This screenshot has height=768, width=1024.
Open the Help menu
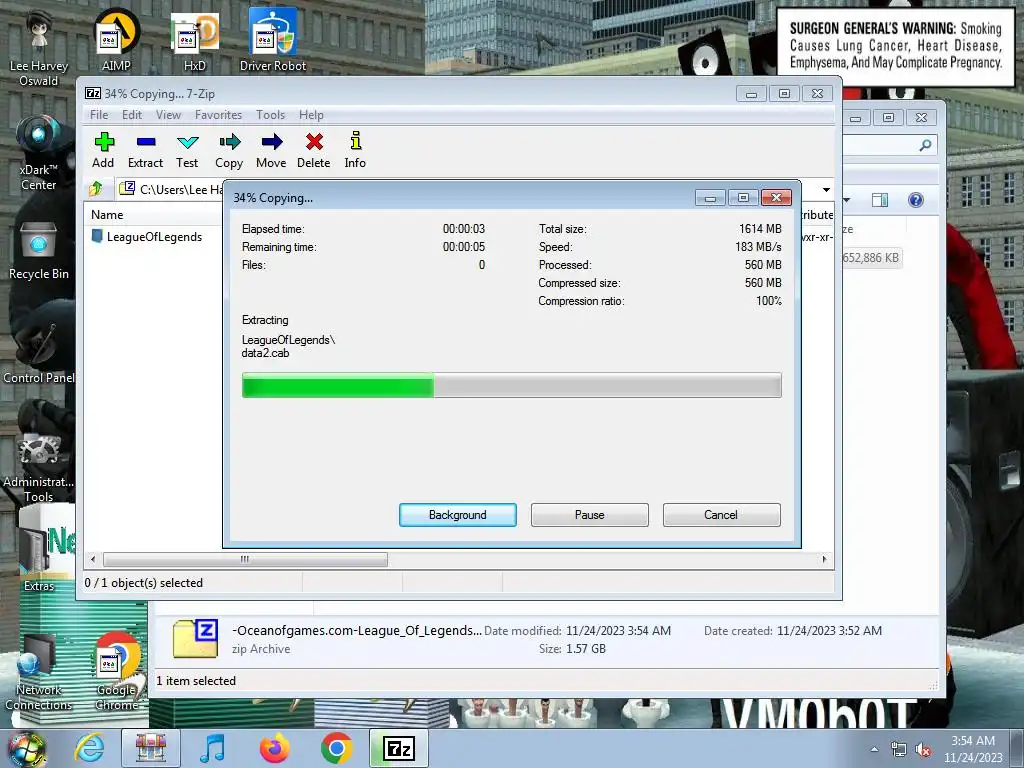312,115
